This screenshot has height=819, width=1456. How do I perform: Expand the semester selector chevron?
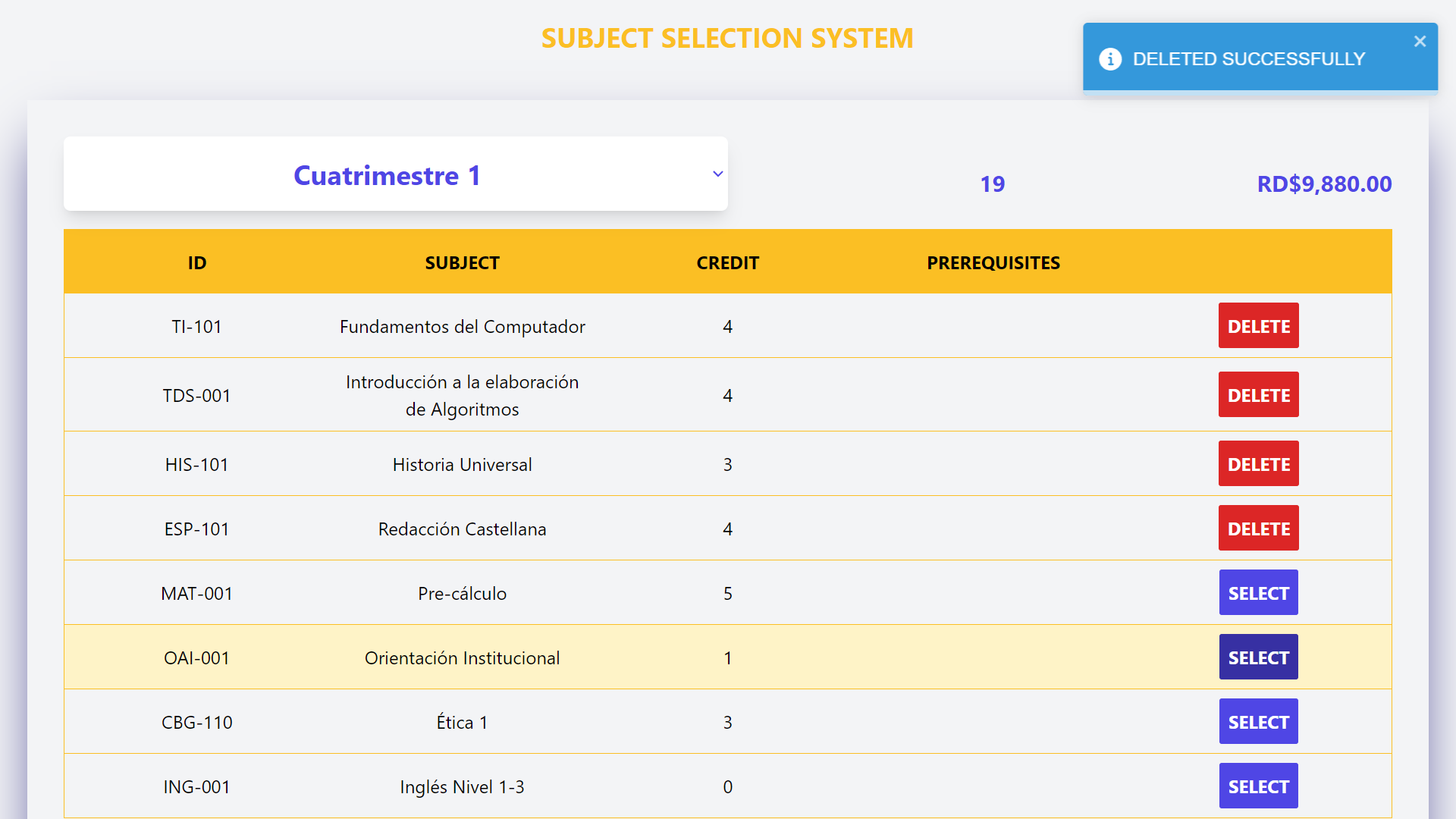717,174
